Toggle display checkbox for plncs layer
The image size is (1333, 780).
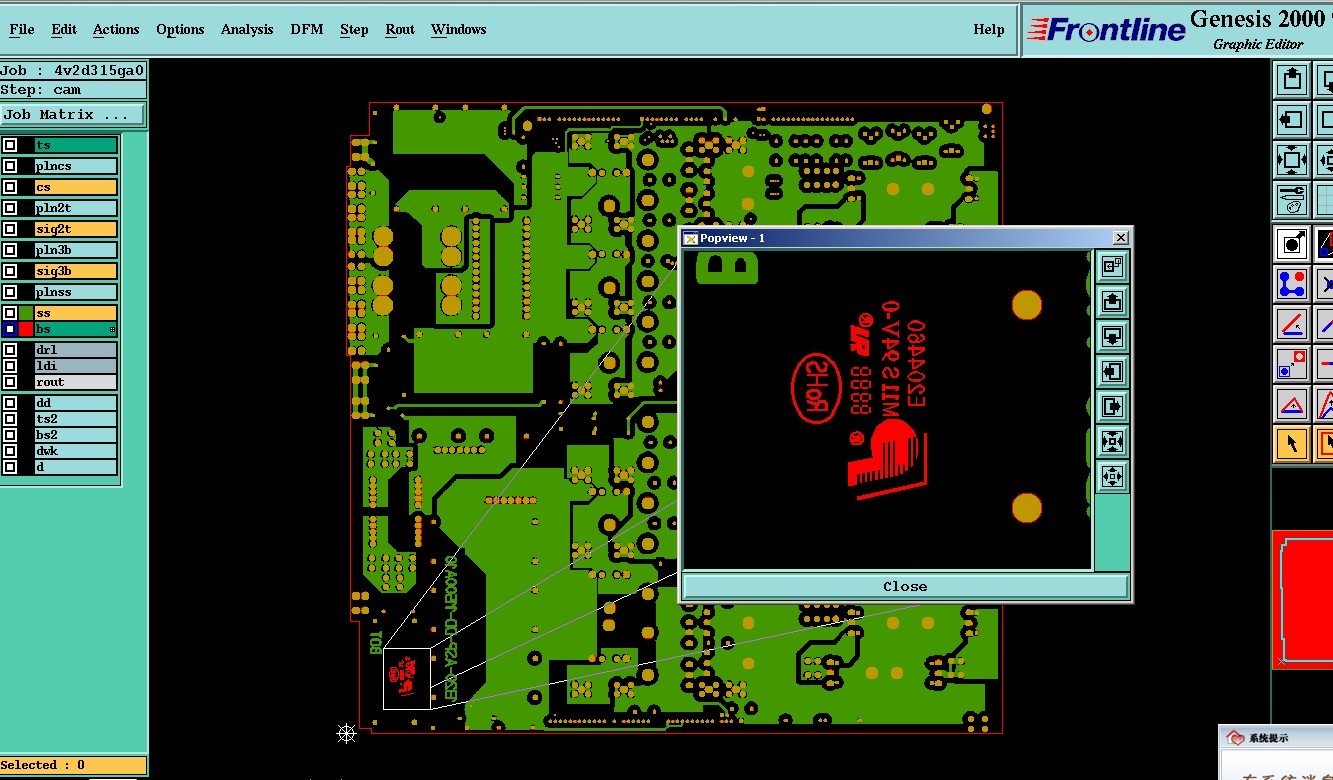click(10, 166)
